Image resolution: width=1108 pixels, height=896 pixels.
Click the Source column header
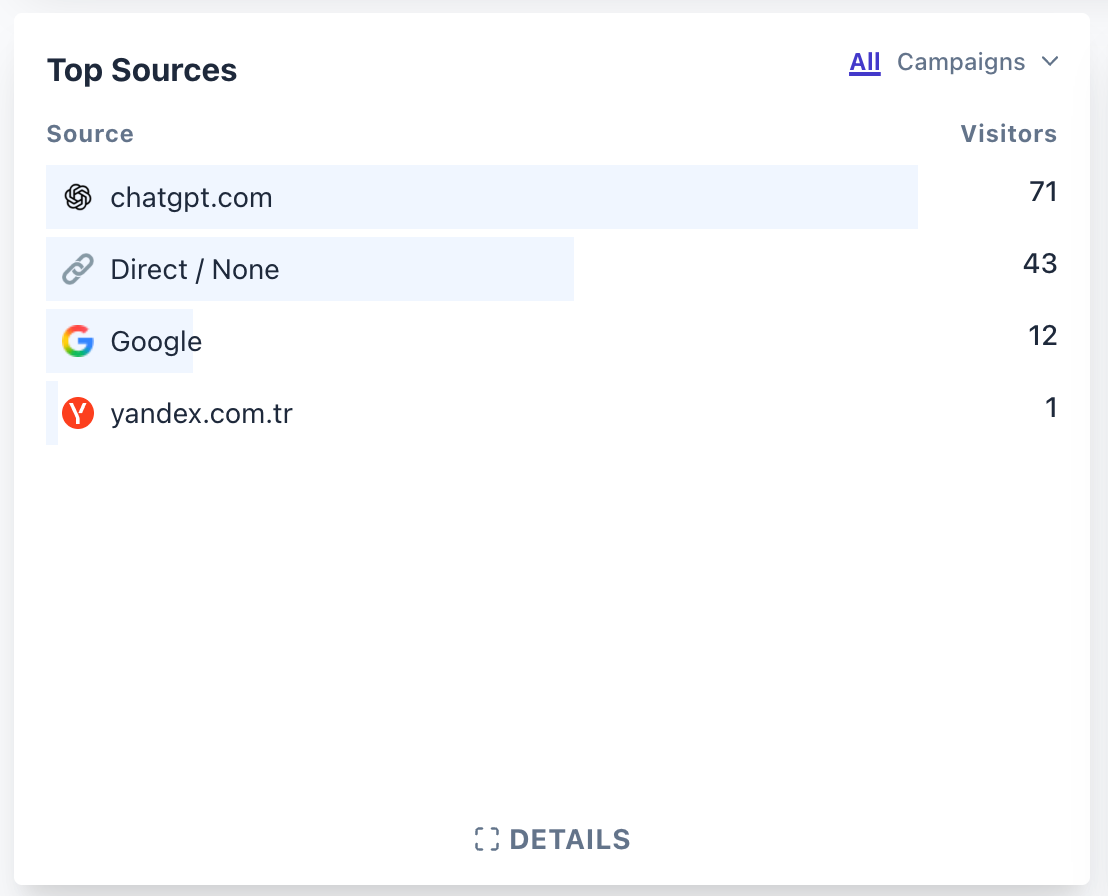point(90,134)
